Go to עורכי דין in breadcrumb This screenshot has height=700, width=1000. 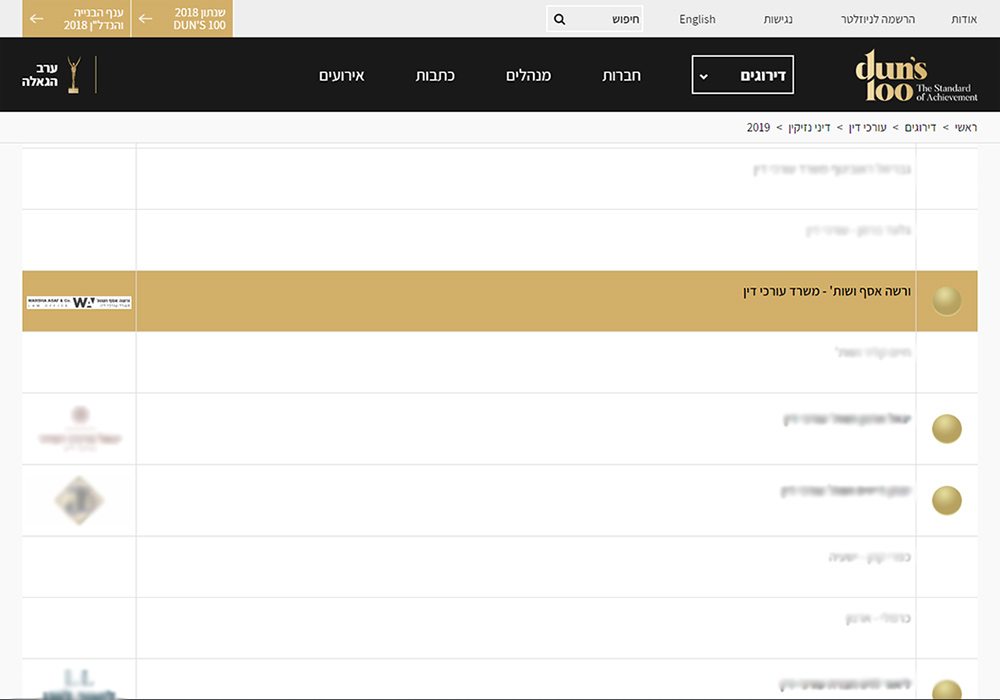pos(867,128)
